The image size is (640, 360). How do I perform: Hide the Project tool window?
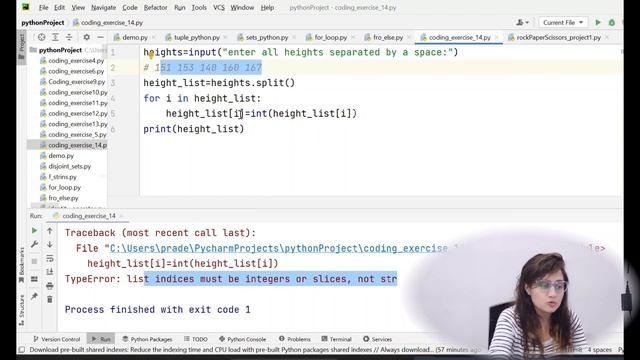pos(100,37)
